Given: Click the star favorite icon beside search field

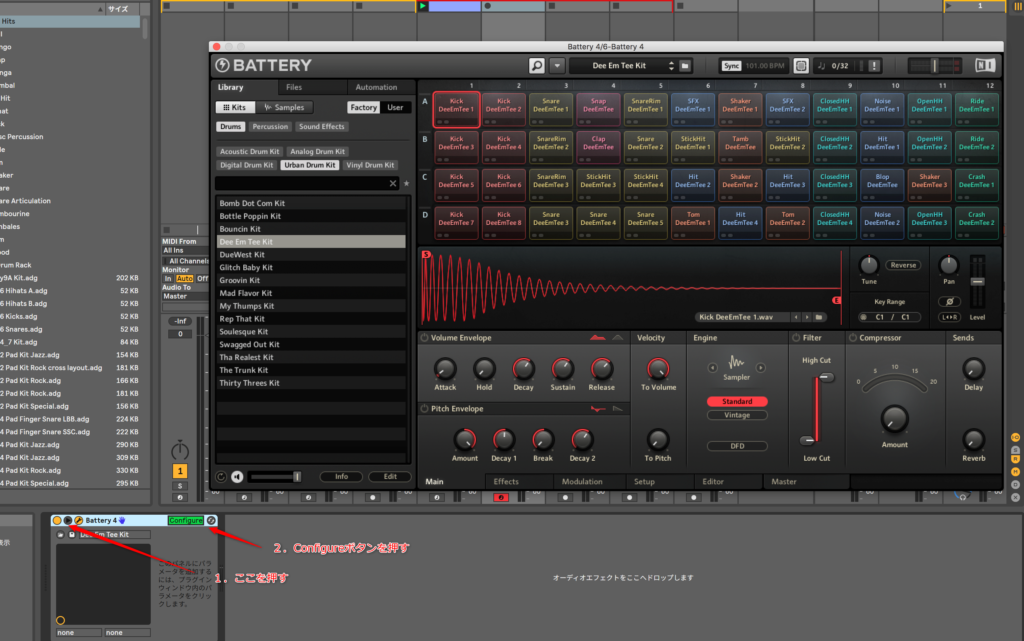Looking at the screenshot, I should [x=406, y=184].
